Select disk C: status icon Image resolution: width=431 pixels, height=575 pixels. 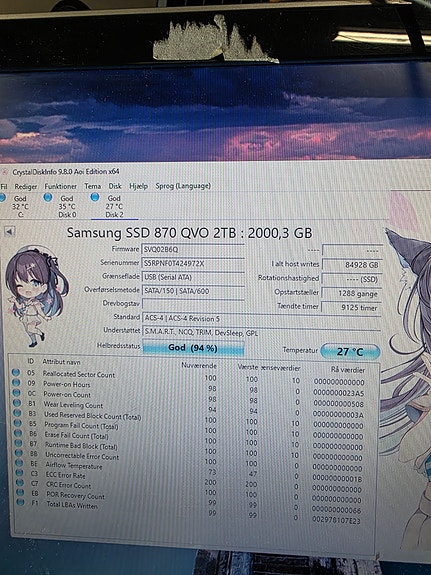pyautogui.click(x=2, y=198)
